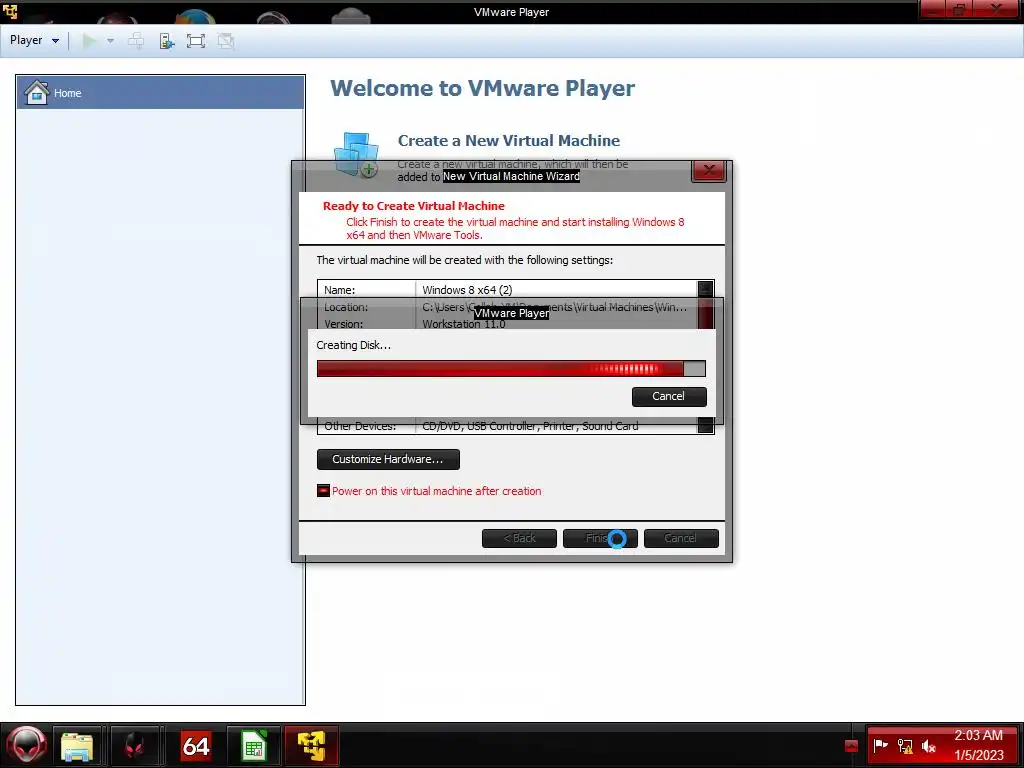Click the settings list scroll-up arrow

705,289
